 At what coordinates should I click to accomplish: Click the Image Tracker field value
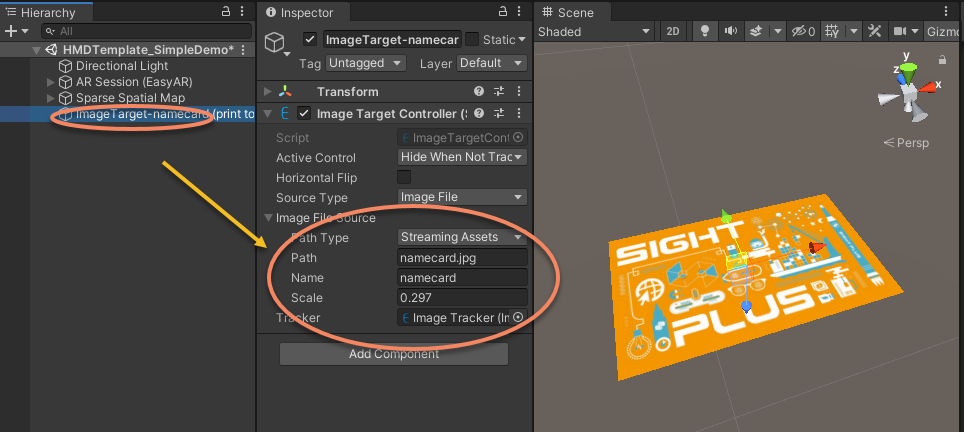click(x=455, y=318)
